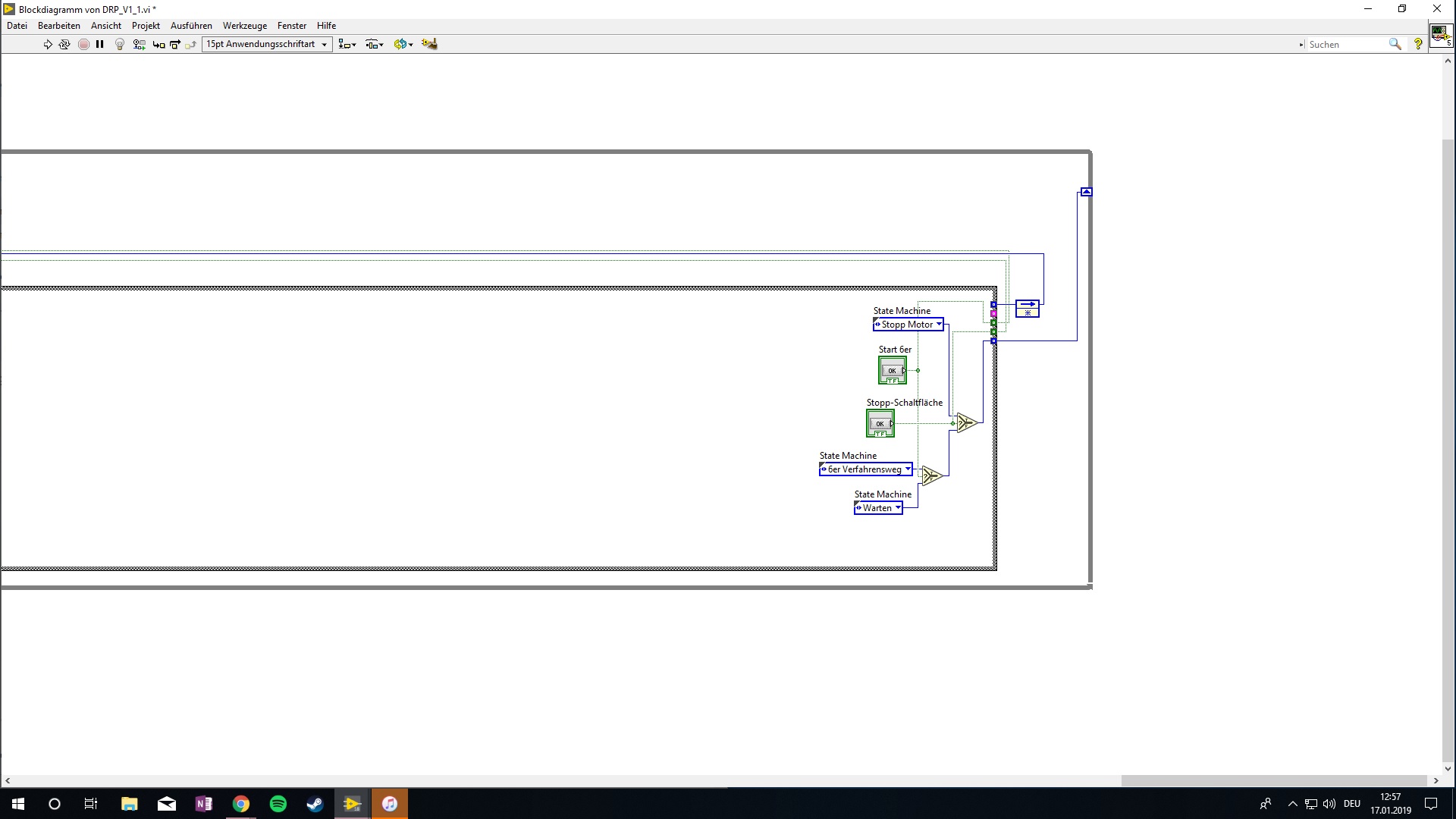Open the font dropdown 15pt Anwendungsschriftart

[267, 45]
